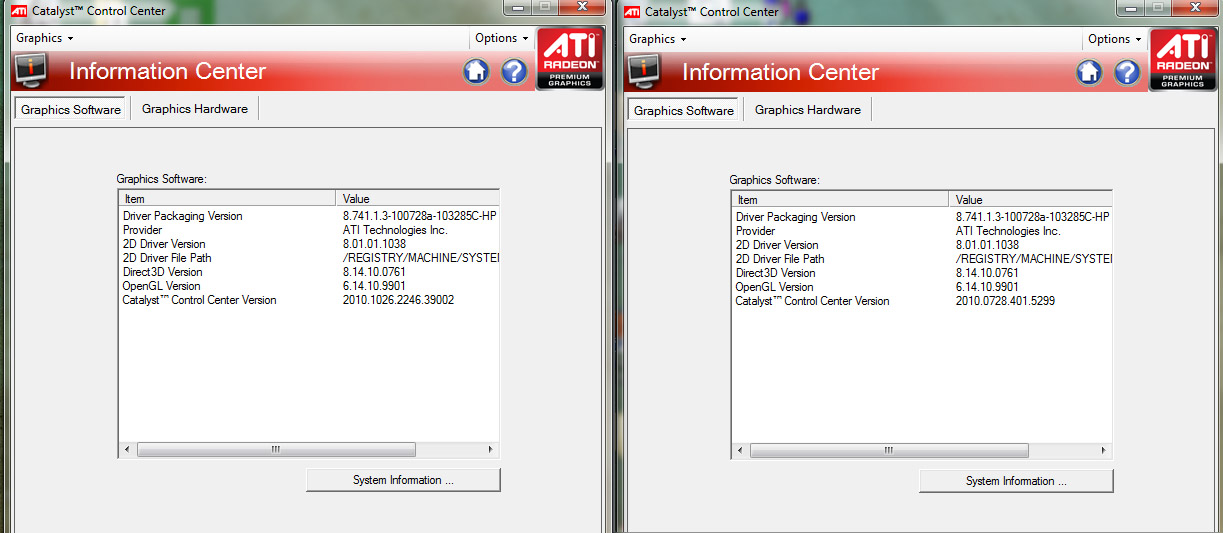Click 8.14.10.0761 value in left window
The width and height of the screenshot is (1223, 533).
coord(374,272)
